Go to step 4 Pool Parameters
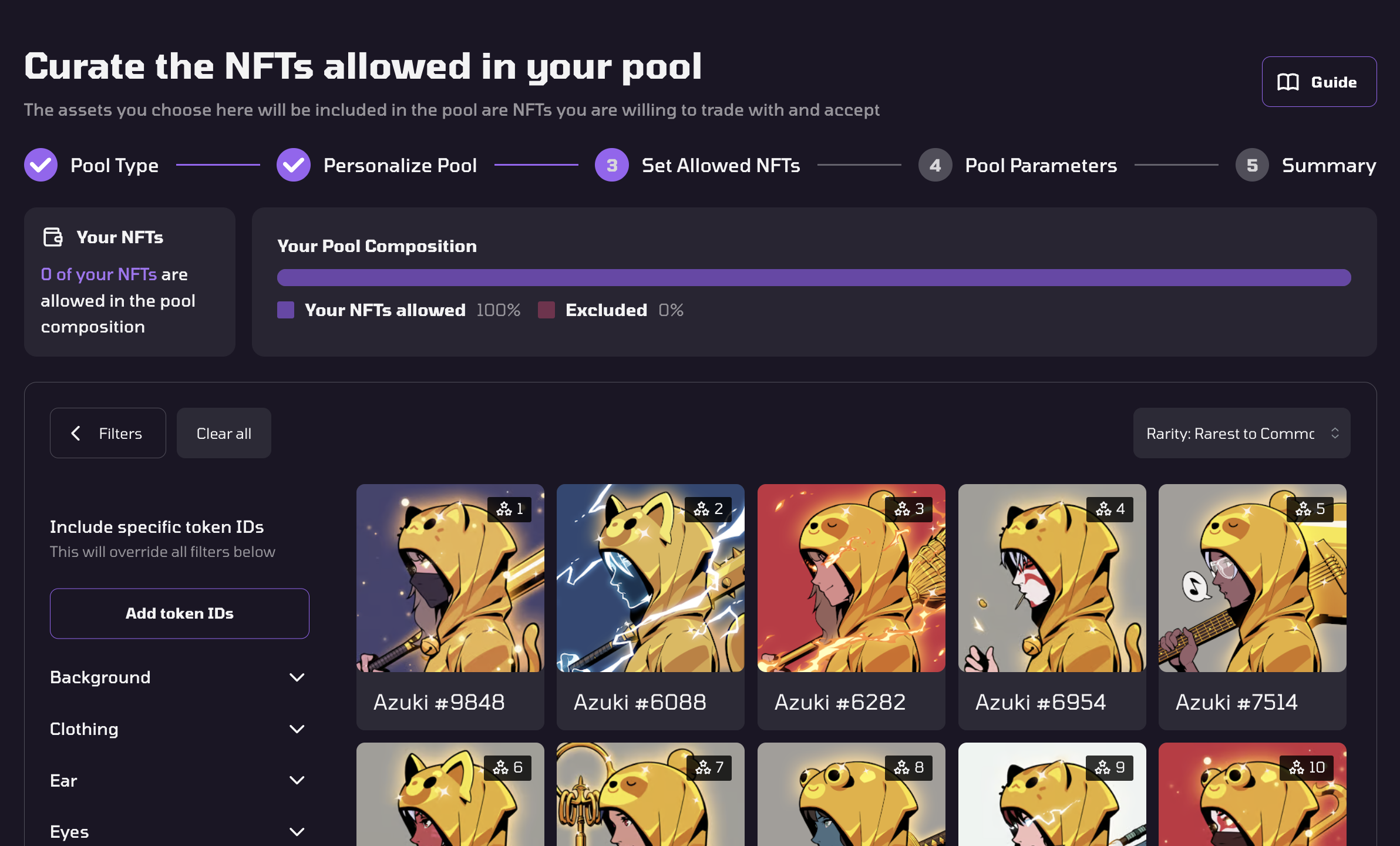This screenshot has width=1400, height=846. point(935,165)
